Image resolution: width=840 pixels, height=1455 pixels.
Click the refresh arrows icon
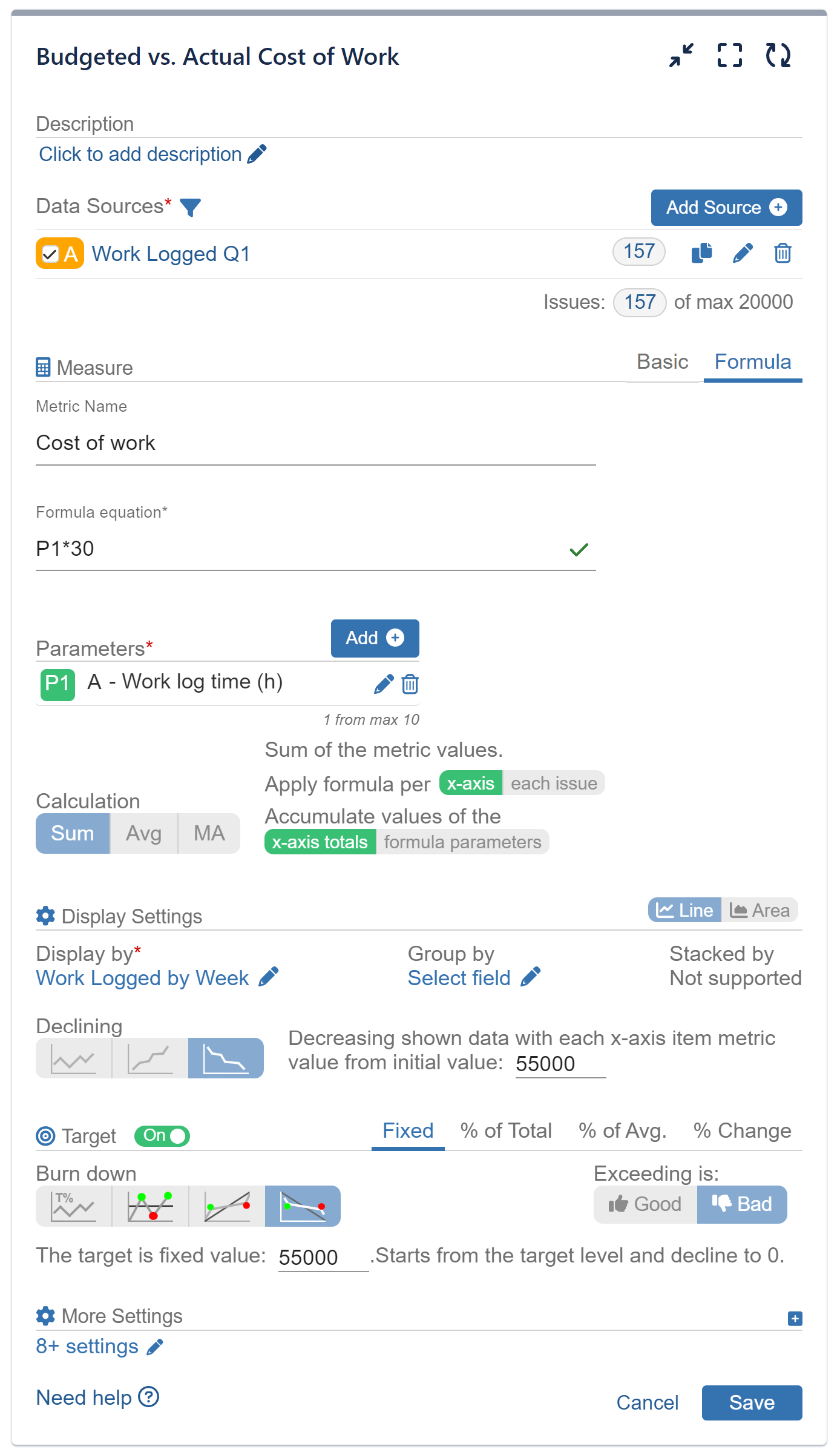tap(778, 55)
